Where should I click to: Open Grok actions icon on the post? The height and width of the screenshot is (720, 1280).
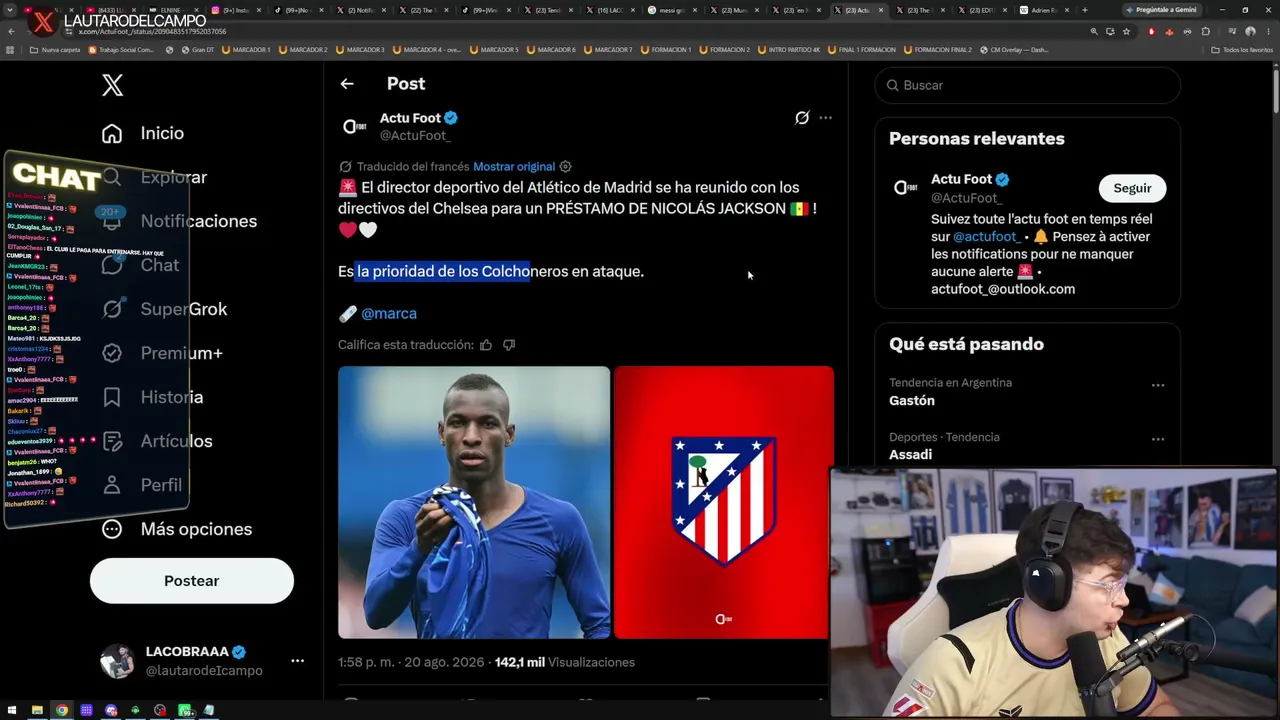(802, 118)
